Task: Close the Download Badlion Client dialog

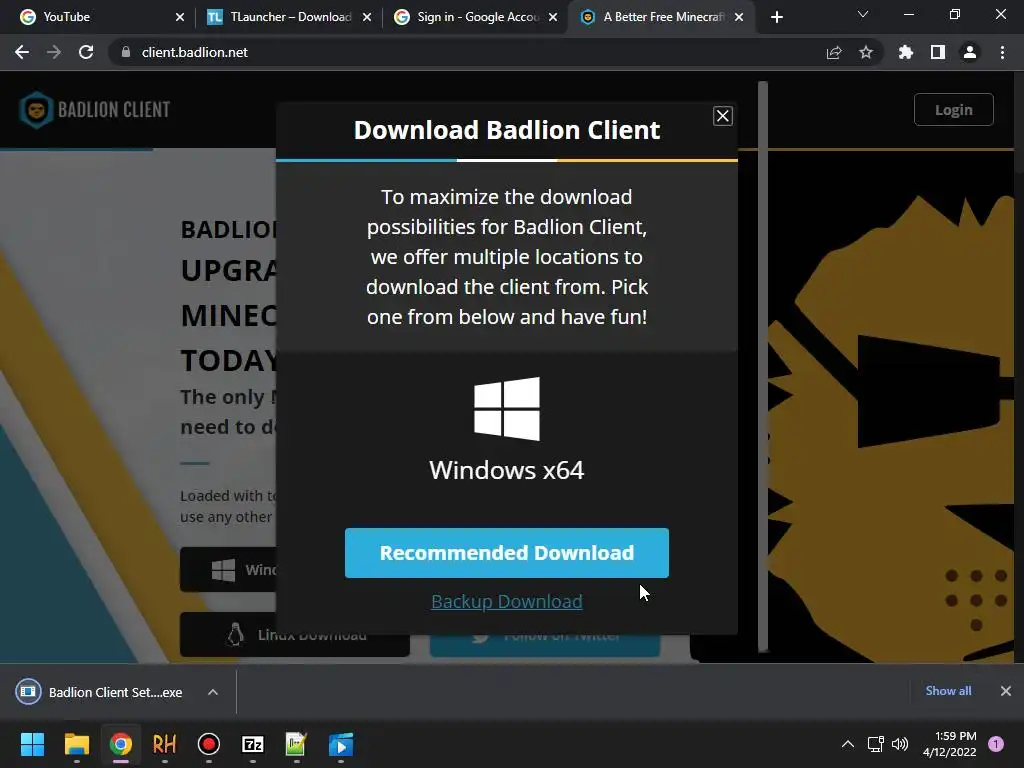Action: 722,116
